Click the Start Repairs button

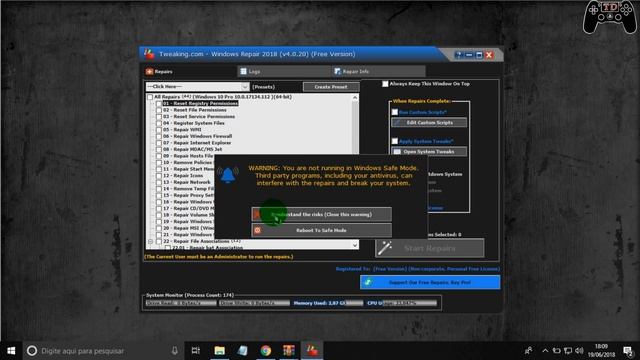pyautogui.click(x=430, y=248)
